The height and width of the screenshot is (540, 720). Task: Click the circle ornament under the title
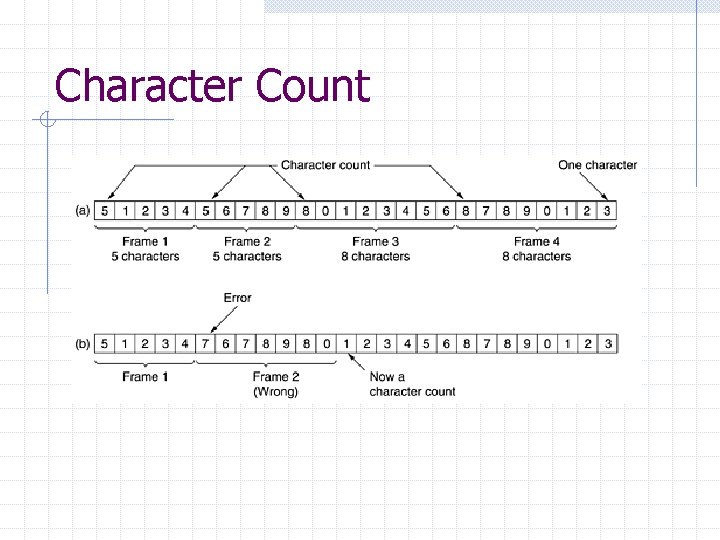point(48,119)
